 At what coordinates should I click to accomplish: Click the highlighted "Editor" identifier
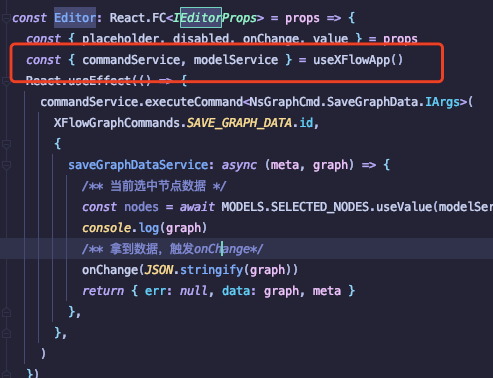pos(75,18)
